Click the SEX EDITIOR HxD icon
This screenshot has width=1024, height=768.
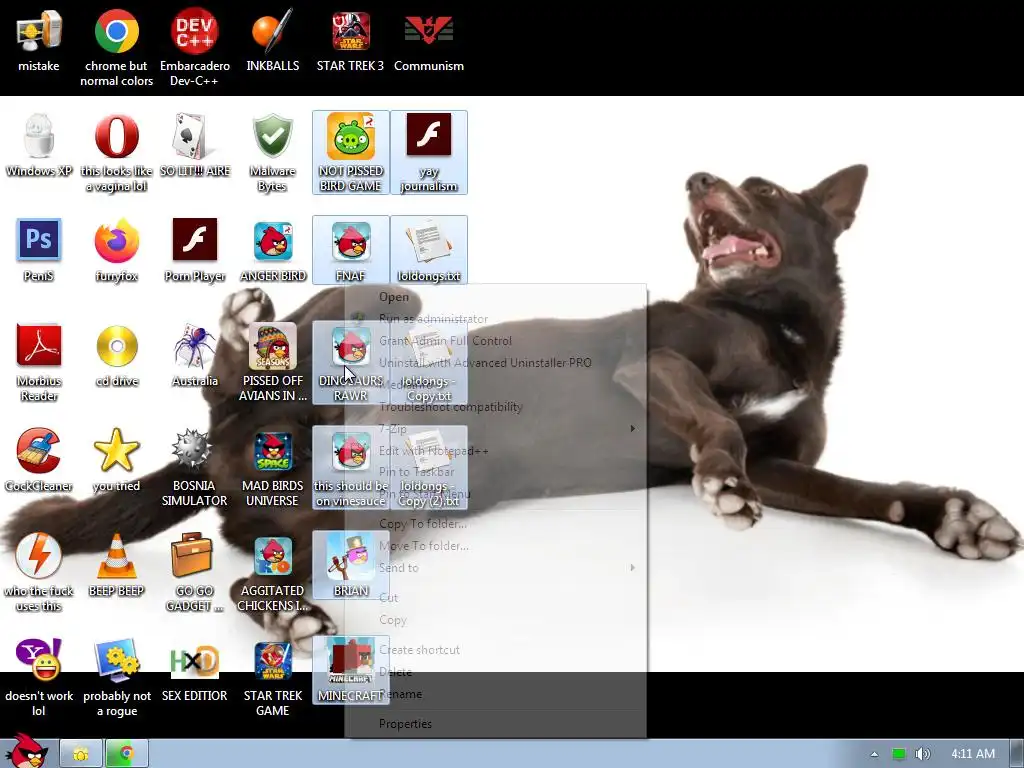tap(195, 671)
